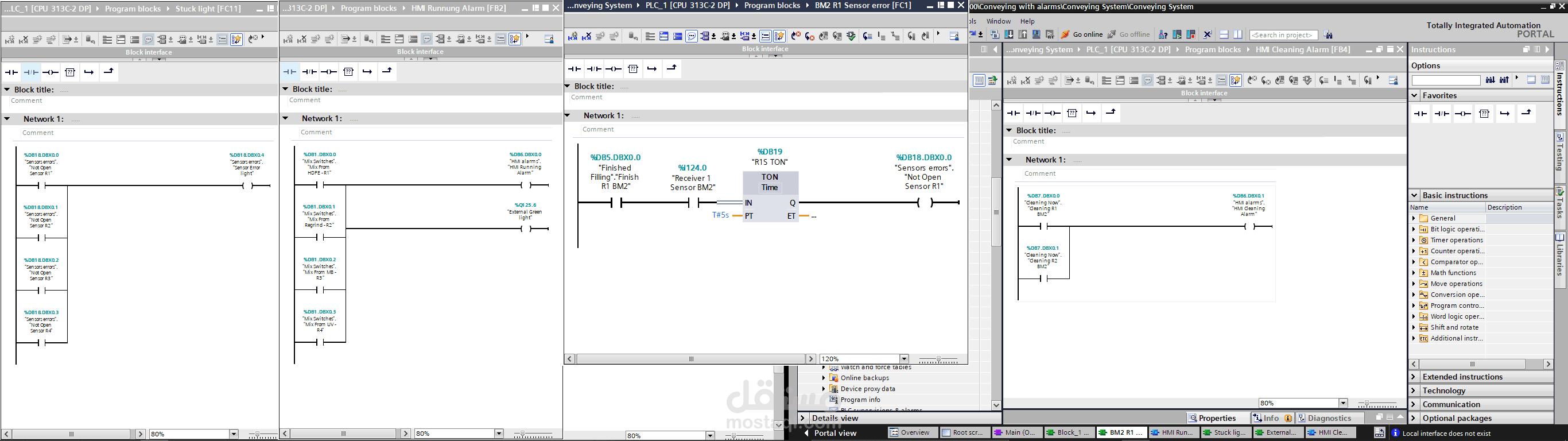Click Close branch icon in Stuck light window
Screen dimensions: 1568x441
108,72
